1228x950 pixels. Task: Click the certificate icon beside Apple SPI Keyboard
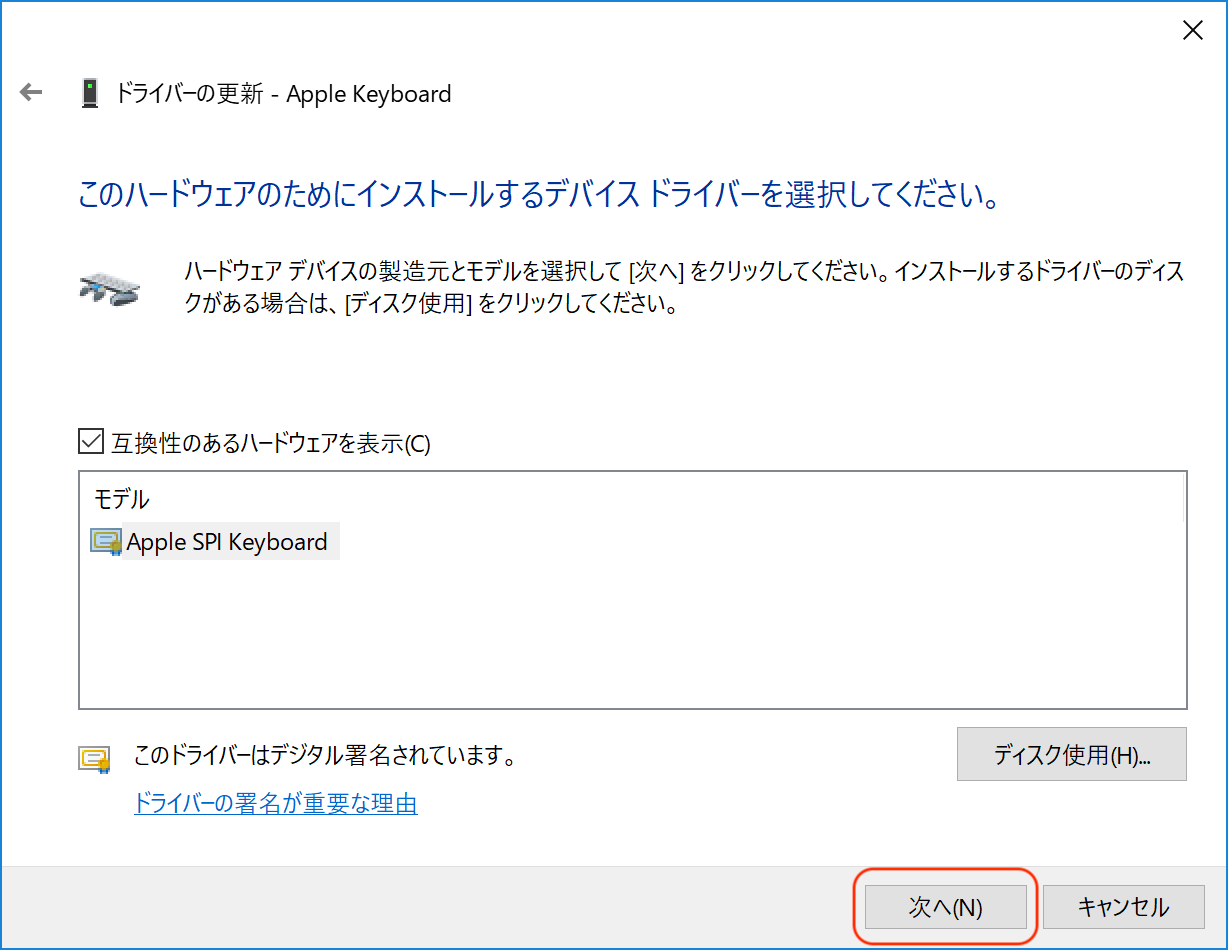tap(106, 542)
